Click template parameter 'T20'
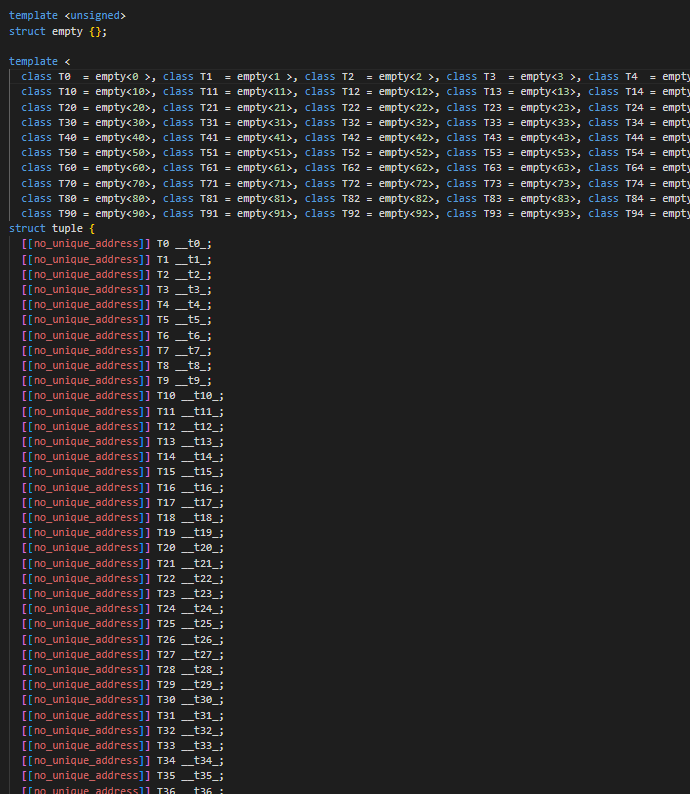Viewport: 690px width, 794px height. [x=67, y=107]
